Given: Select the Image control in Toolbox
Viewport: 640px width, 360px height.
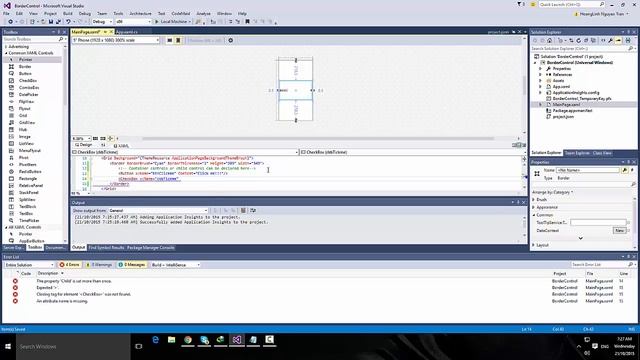Looking at the screenshot, I should (x=24, y=136).
